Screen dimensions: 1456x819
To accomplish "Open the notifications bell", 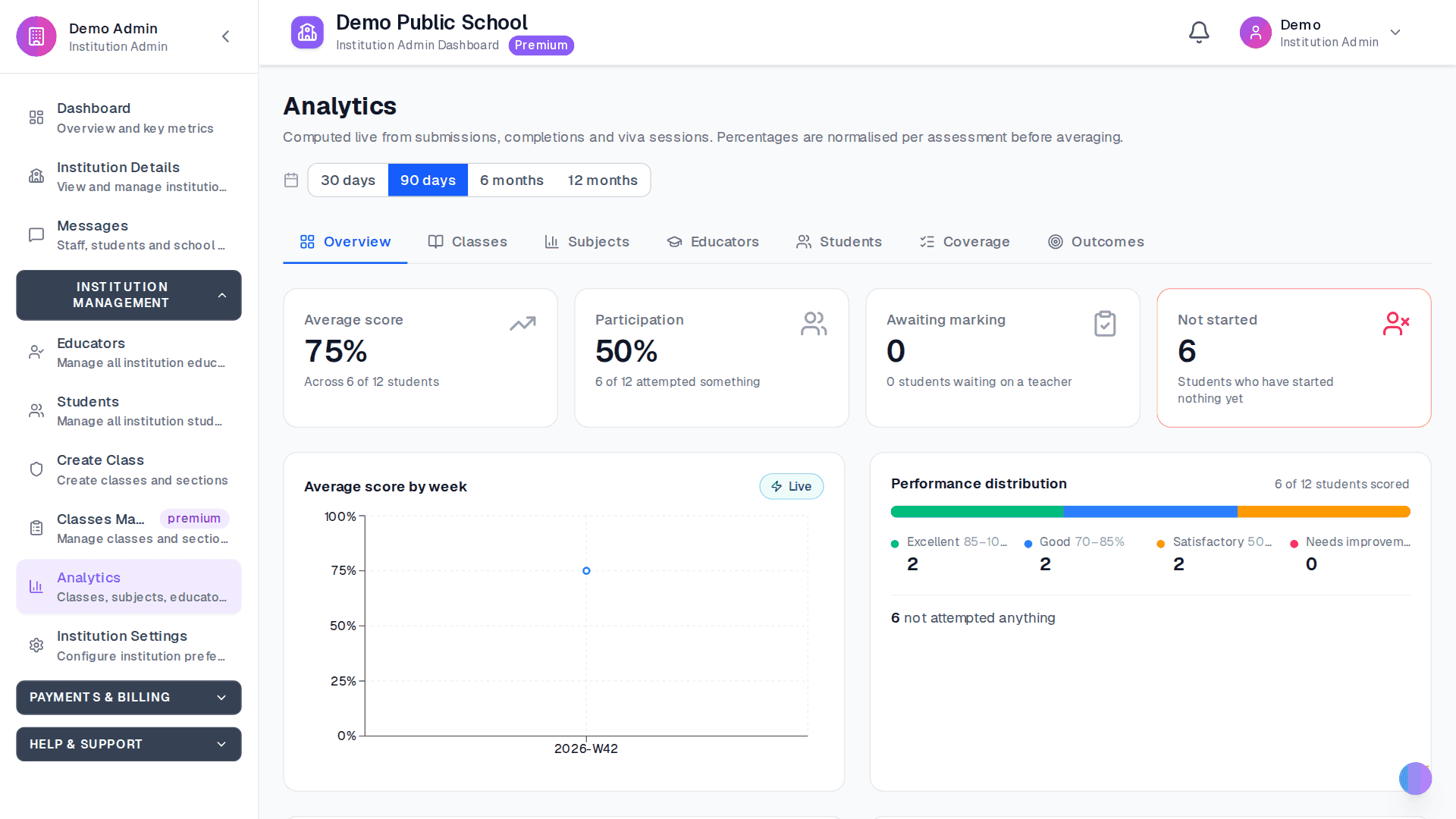I will click(x=1199, y=33).
